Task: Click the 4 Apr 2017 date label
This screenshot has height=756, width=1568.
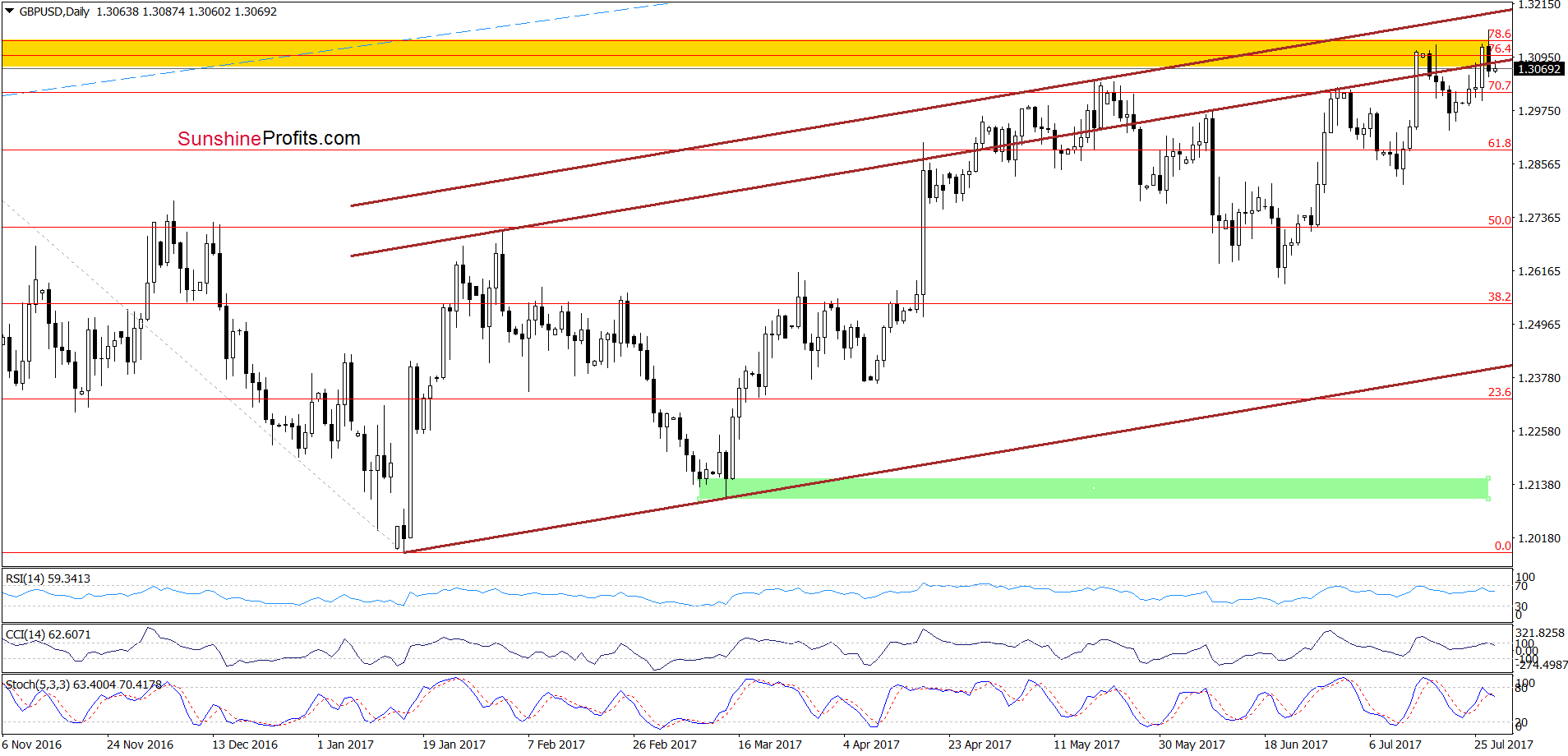Action: pyautogui.click(x=871, y=744)
